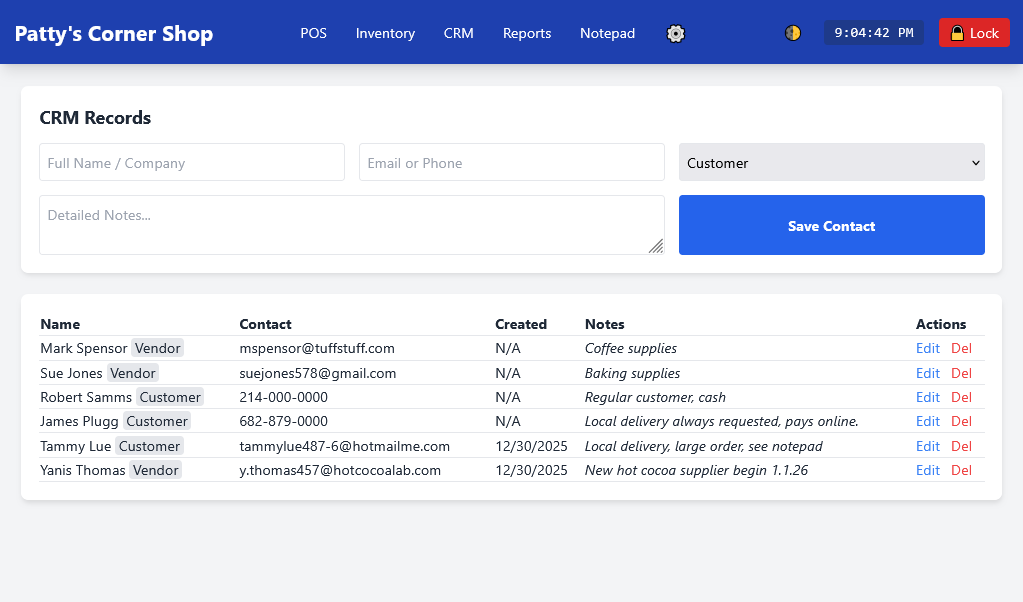This screenshot has width=1023, height=602.
Task: Edit the Tammy Lue record
Action: pyautogui.click(x=928, y=446)
